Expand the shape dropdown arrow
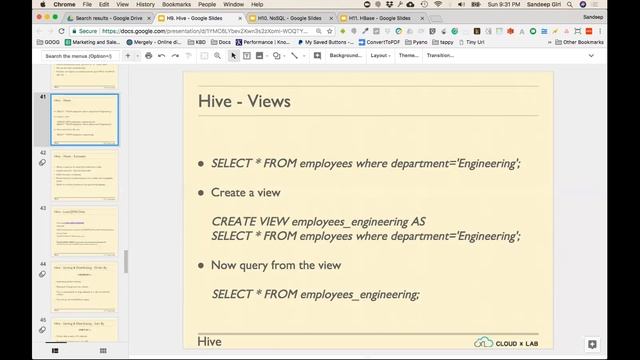 coord(284,56)
